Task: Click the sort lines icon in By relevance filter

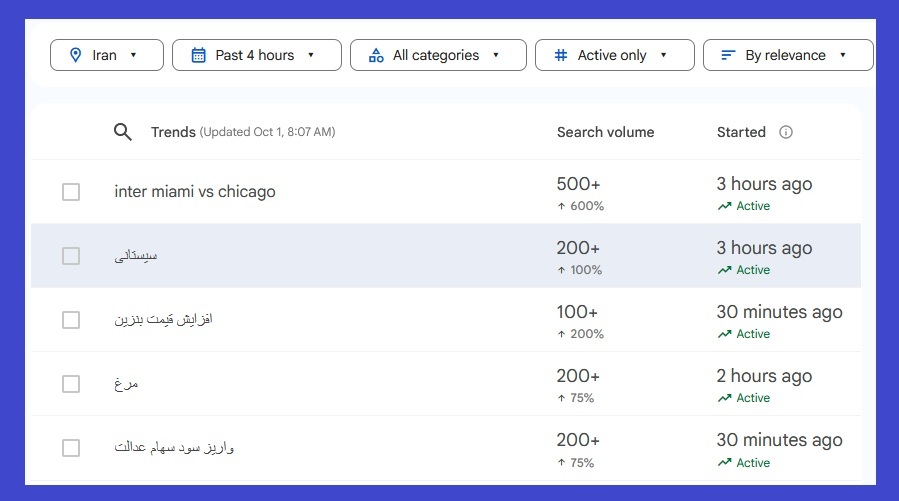Action: (728, 55)
